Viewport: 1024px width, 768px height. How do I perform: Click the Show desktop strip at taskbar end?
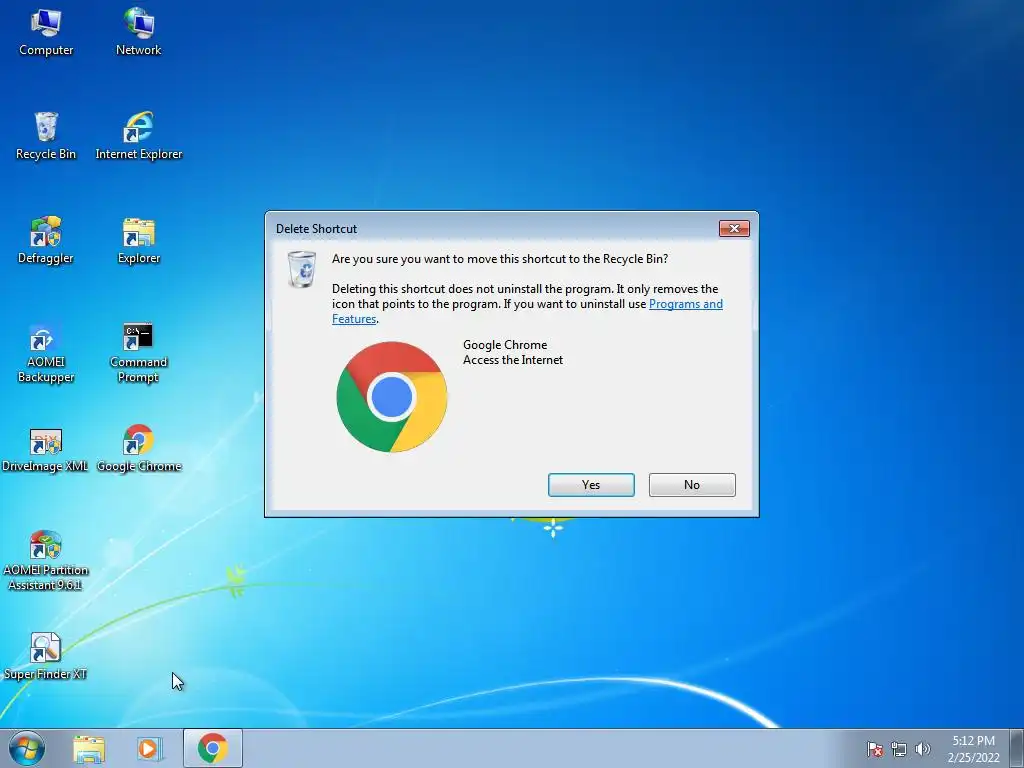pos(1017,748)
